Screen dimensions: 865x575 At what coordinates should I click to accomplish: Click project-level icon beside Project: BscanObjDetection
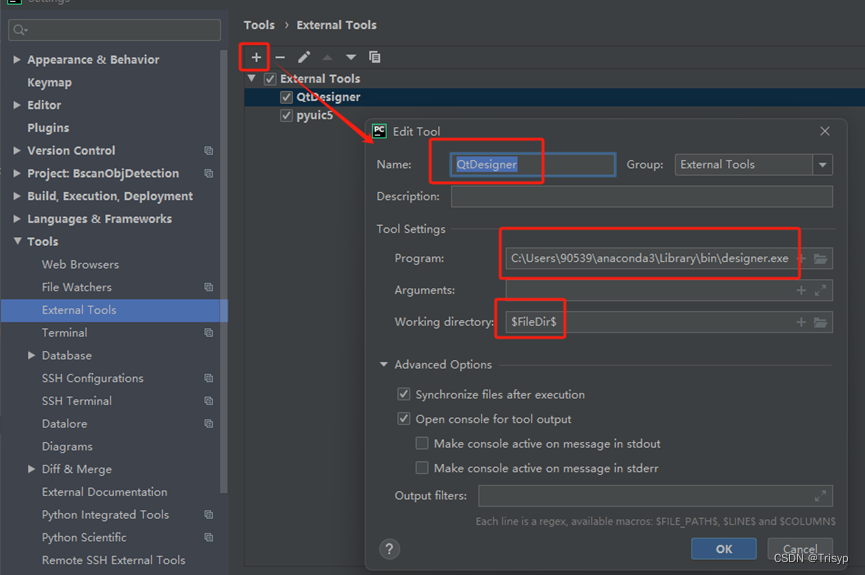pos(209,173)
